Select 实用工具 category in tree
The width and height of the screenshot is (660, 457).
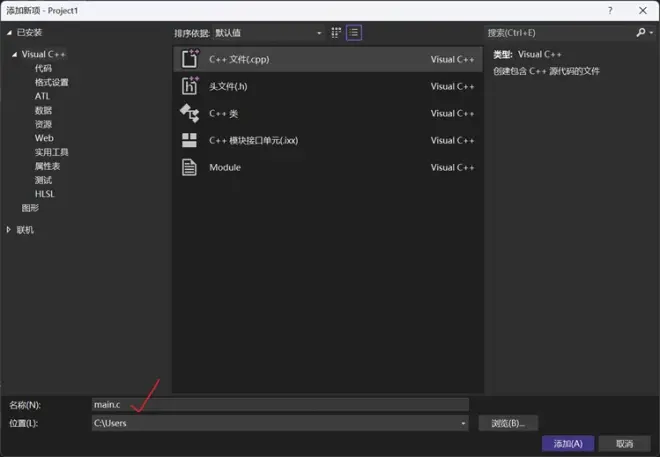[51, 152]
